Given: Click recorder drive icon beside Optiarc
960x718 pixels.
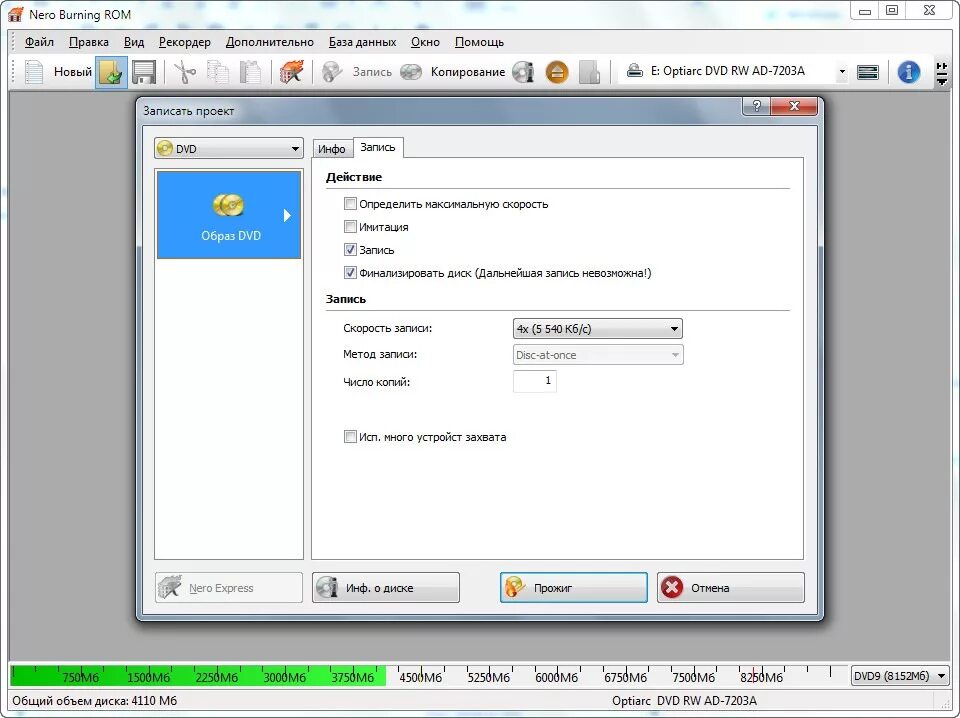Looking at the screenshot, I should (635, 71).
